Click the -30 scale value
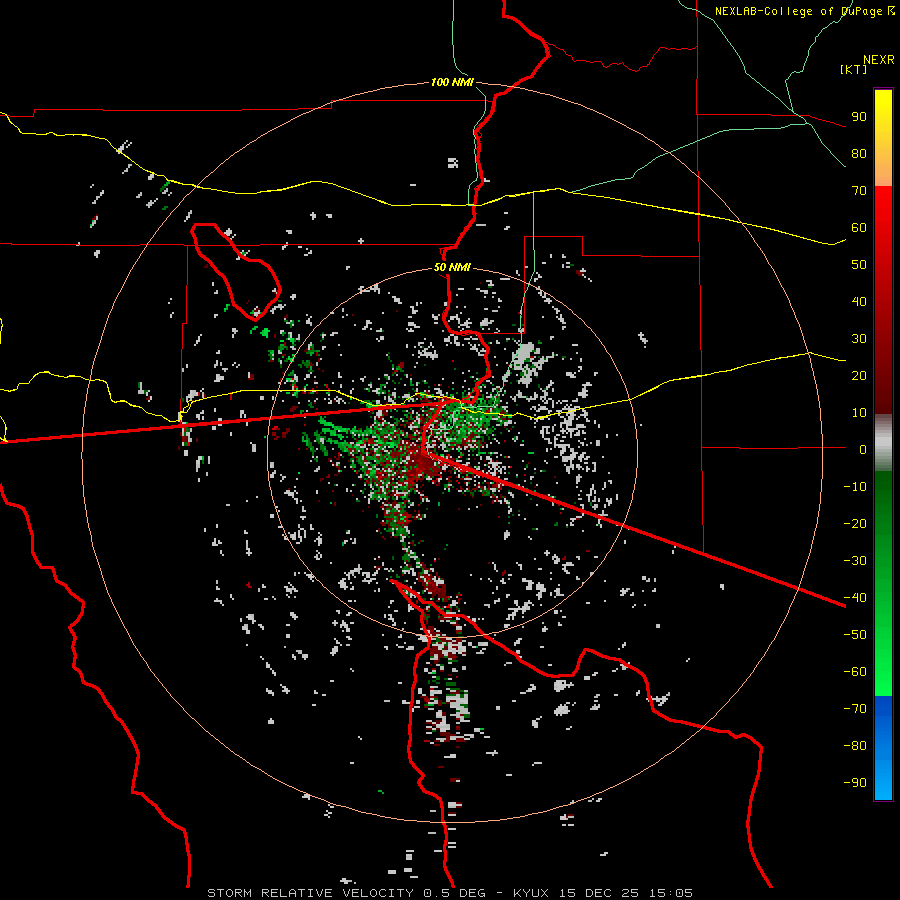Image resolution: width=900 pixels, height=900 pixels. click(x=855, y=561)
